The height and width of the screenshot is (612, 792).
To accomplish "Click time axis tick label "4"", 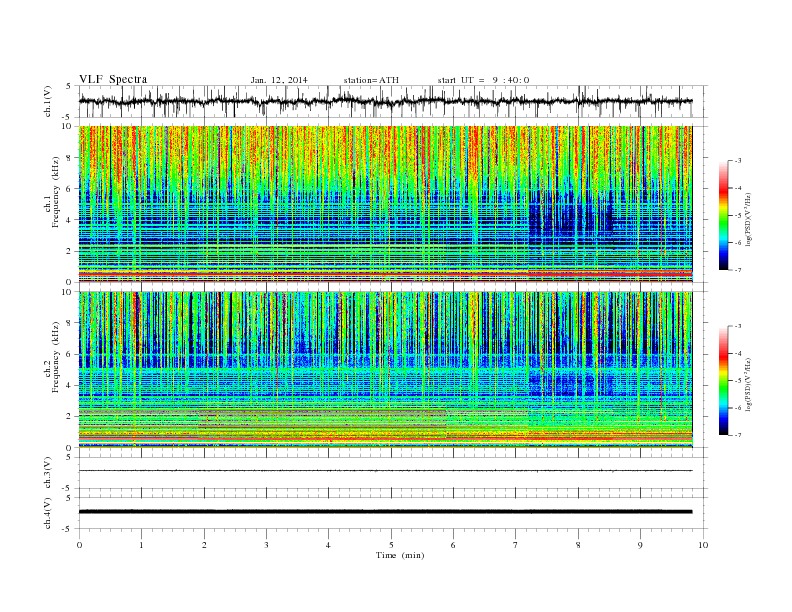I will 328,545.
